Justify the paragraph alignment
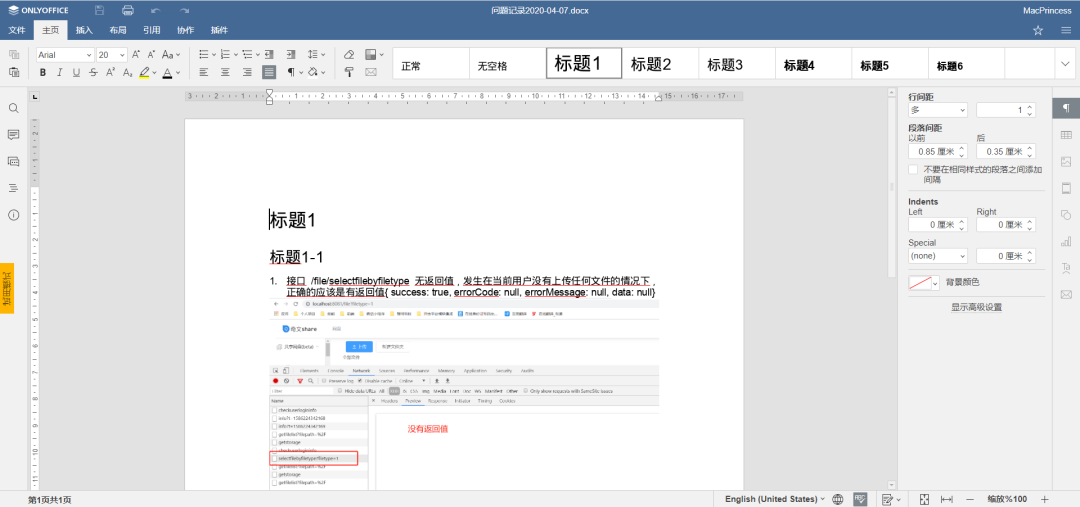The image size is (1080, 507). click(269, 72)
